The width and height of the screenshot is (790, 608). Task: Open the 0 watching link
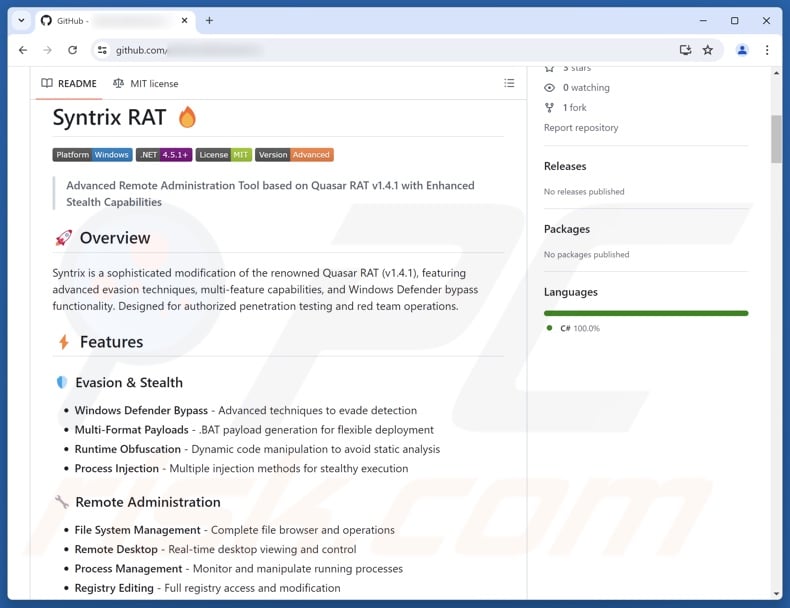pyautogui.click(x=586, y=88)
